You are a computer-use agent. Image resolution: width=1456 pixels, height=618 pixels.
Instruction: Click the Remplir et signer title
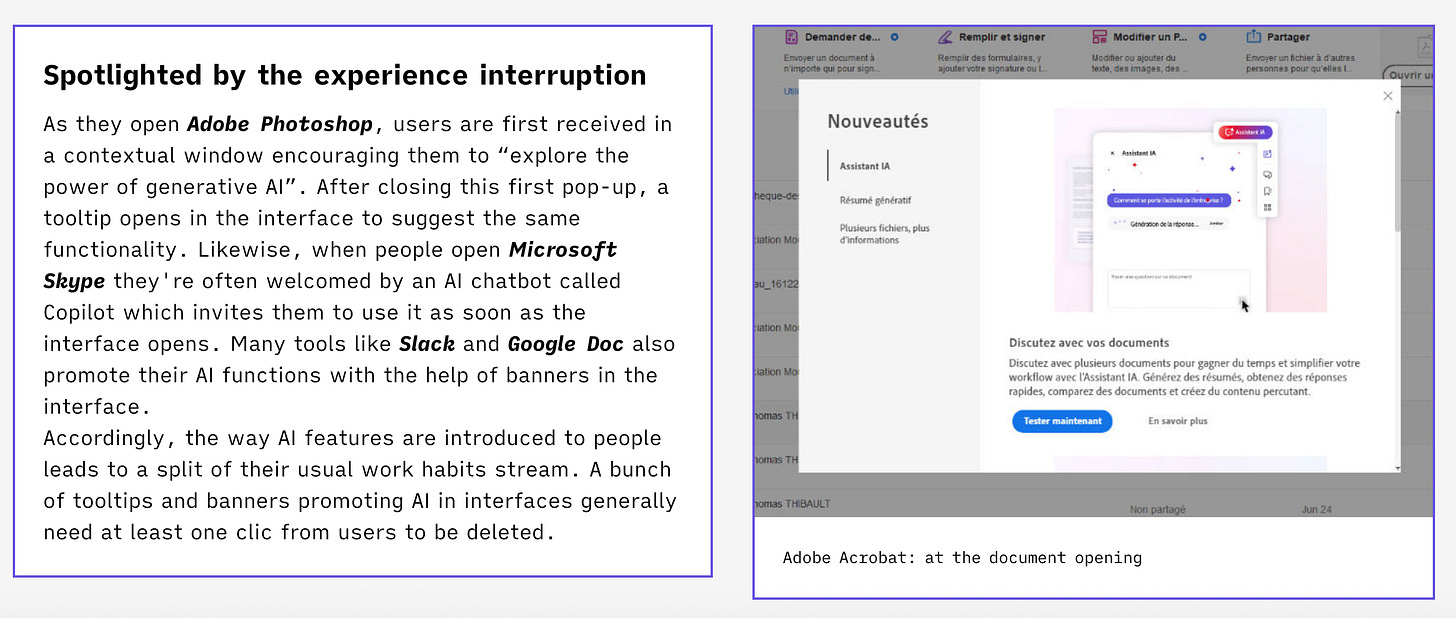click(x=1002, y=37)
